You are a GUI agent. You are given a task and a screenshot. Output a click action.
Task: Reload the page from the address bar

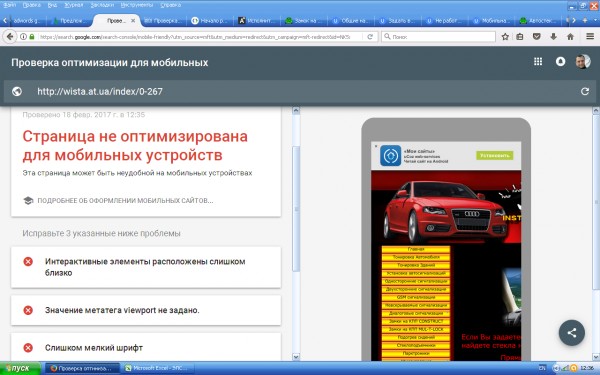(370, 37)
